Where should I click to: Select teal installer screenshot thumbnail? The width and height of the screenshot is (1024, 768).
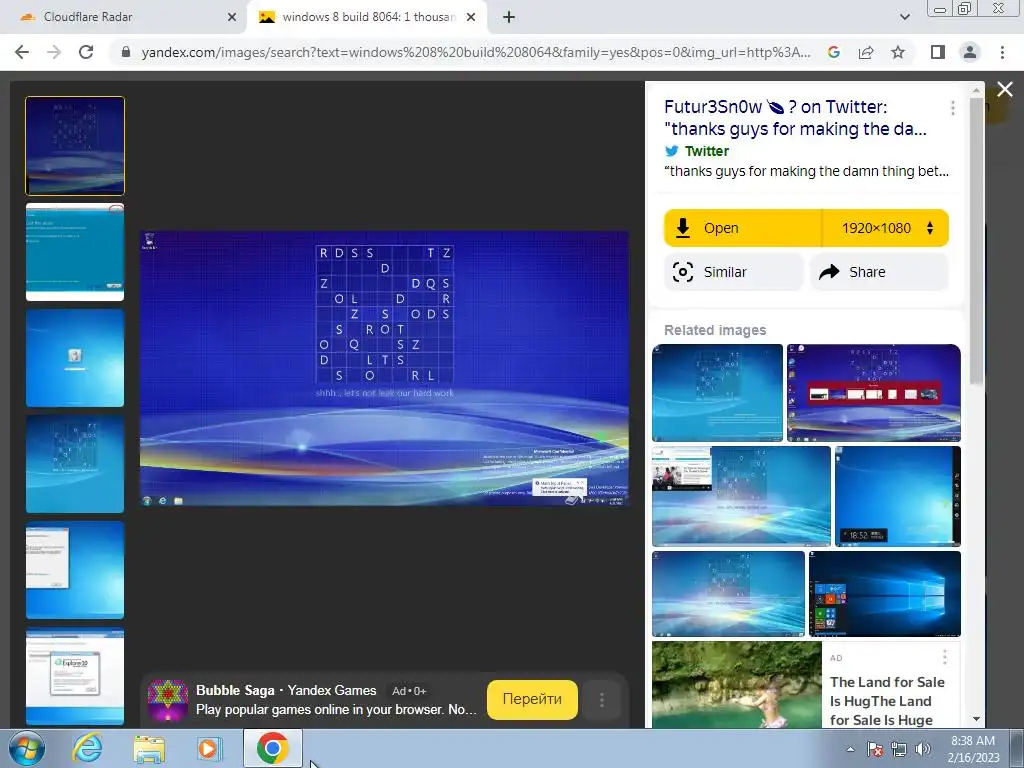click(x=75, y=252)
